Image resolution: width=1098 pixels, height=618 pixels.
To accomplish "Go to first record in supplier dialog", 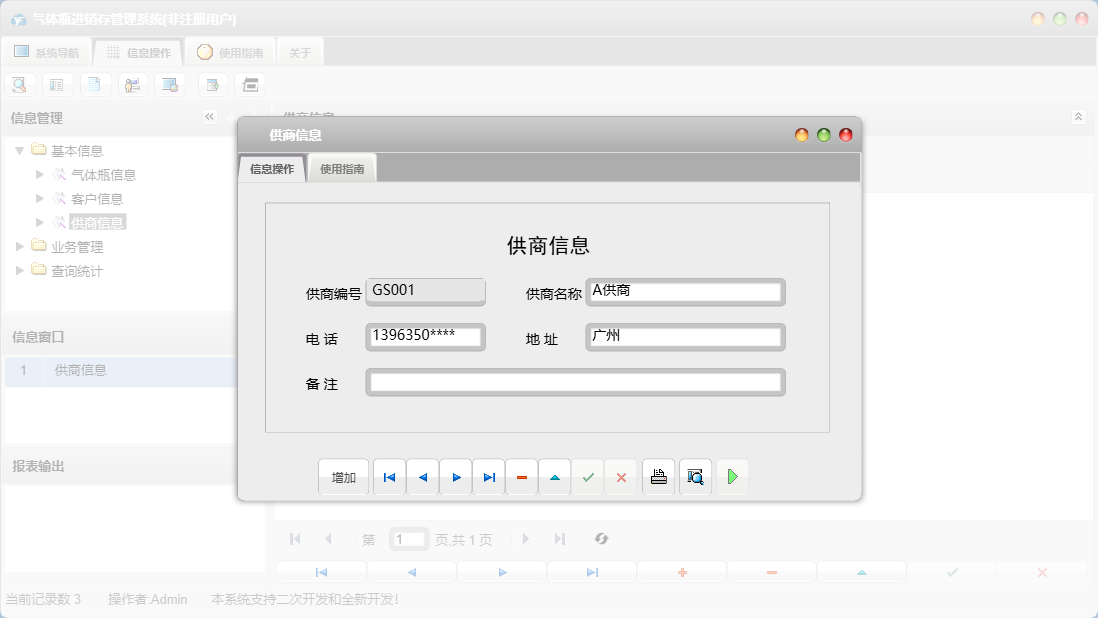I will pyautogui.click(x=389, y=478).
